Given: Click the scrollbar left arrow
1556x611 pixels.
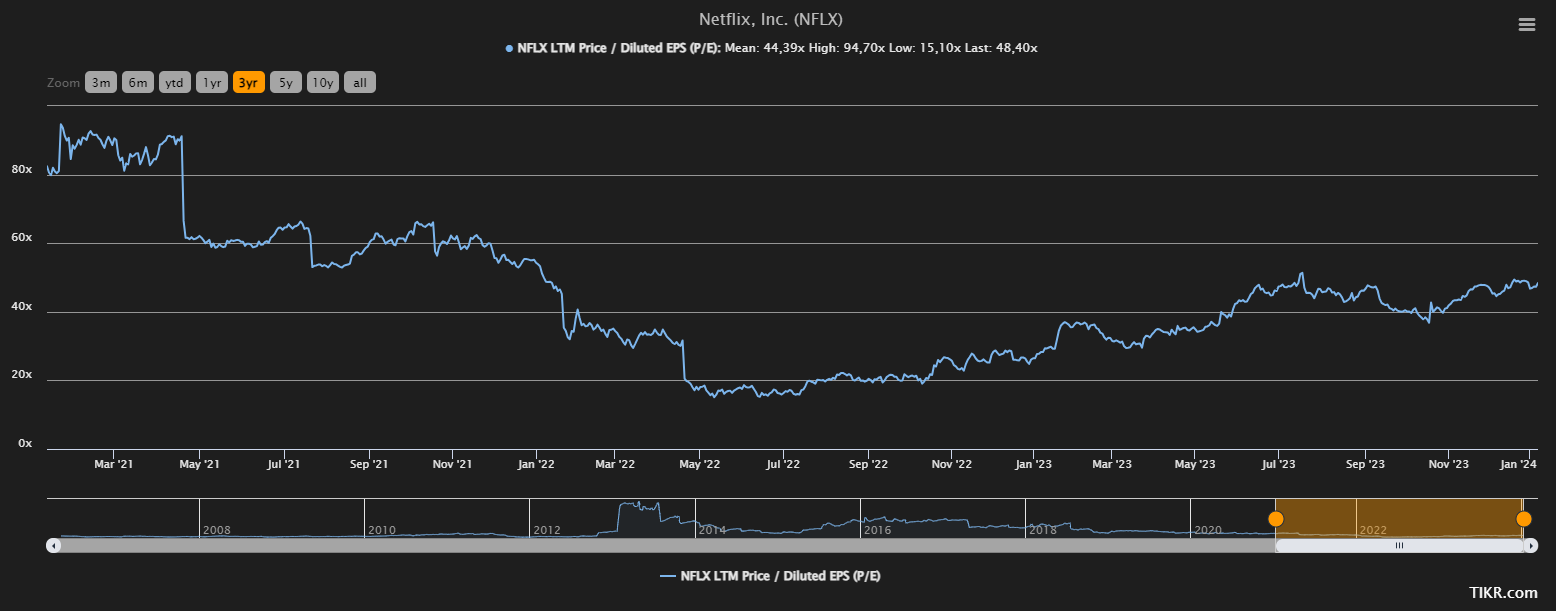Looking at the screenshot, I should (53, 545).
